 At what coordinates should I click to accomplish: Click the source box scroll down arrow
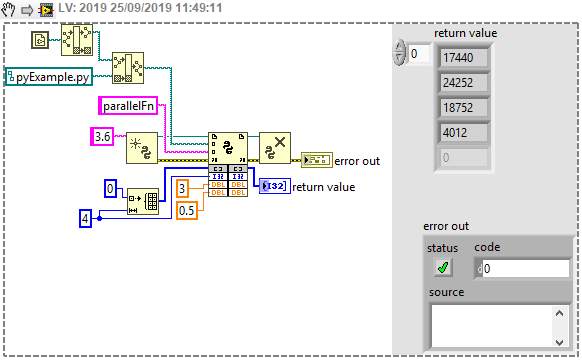[559, 342]
